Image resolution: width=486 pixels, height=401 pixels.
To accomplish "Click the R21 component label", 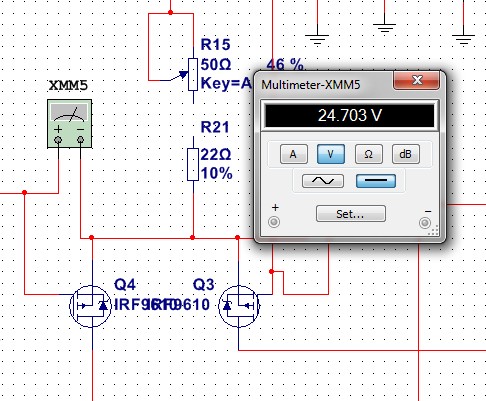I will click(215, 127).
